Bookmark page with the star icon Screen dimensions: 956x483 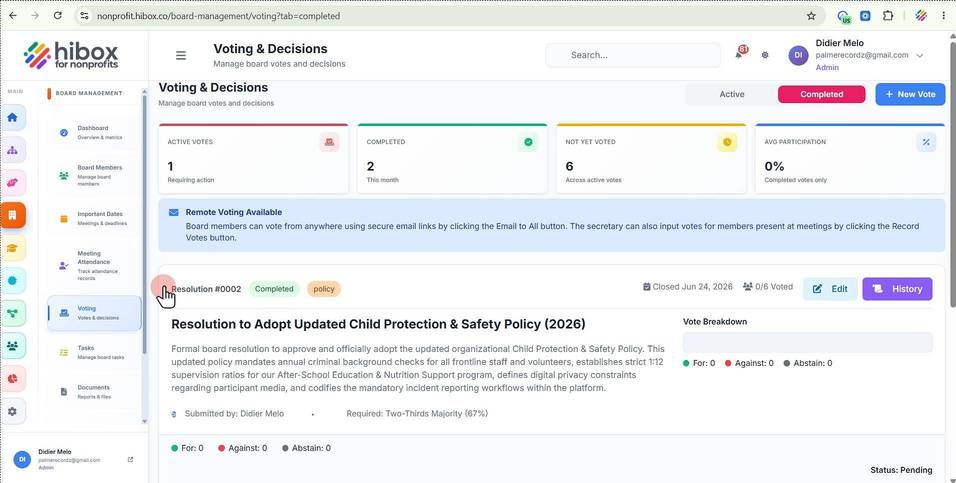coord(811,16)
